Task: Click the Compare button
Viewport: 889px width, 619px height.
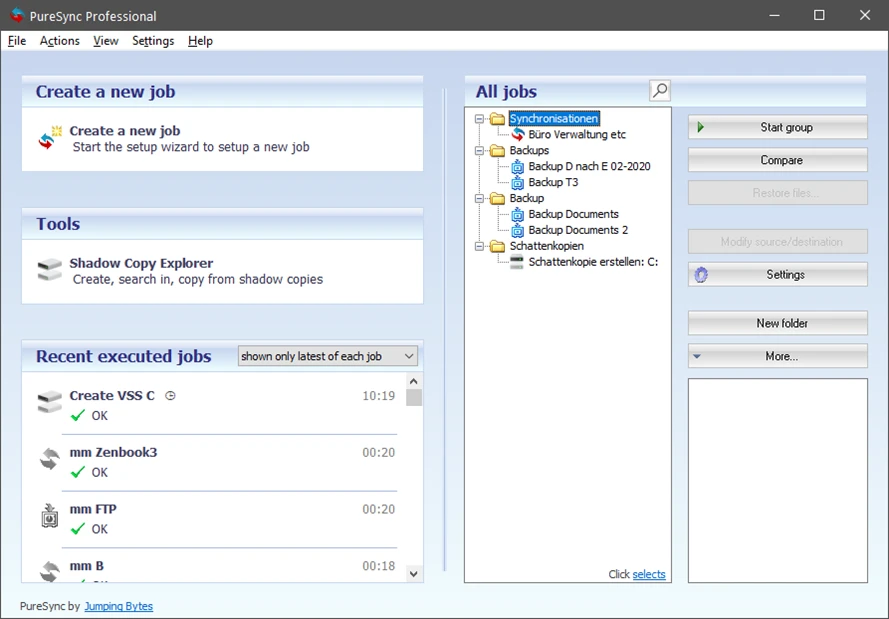Action: 777,160
